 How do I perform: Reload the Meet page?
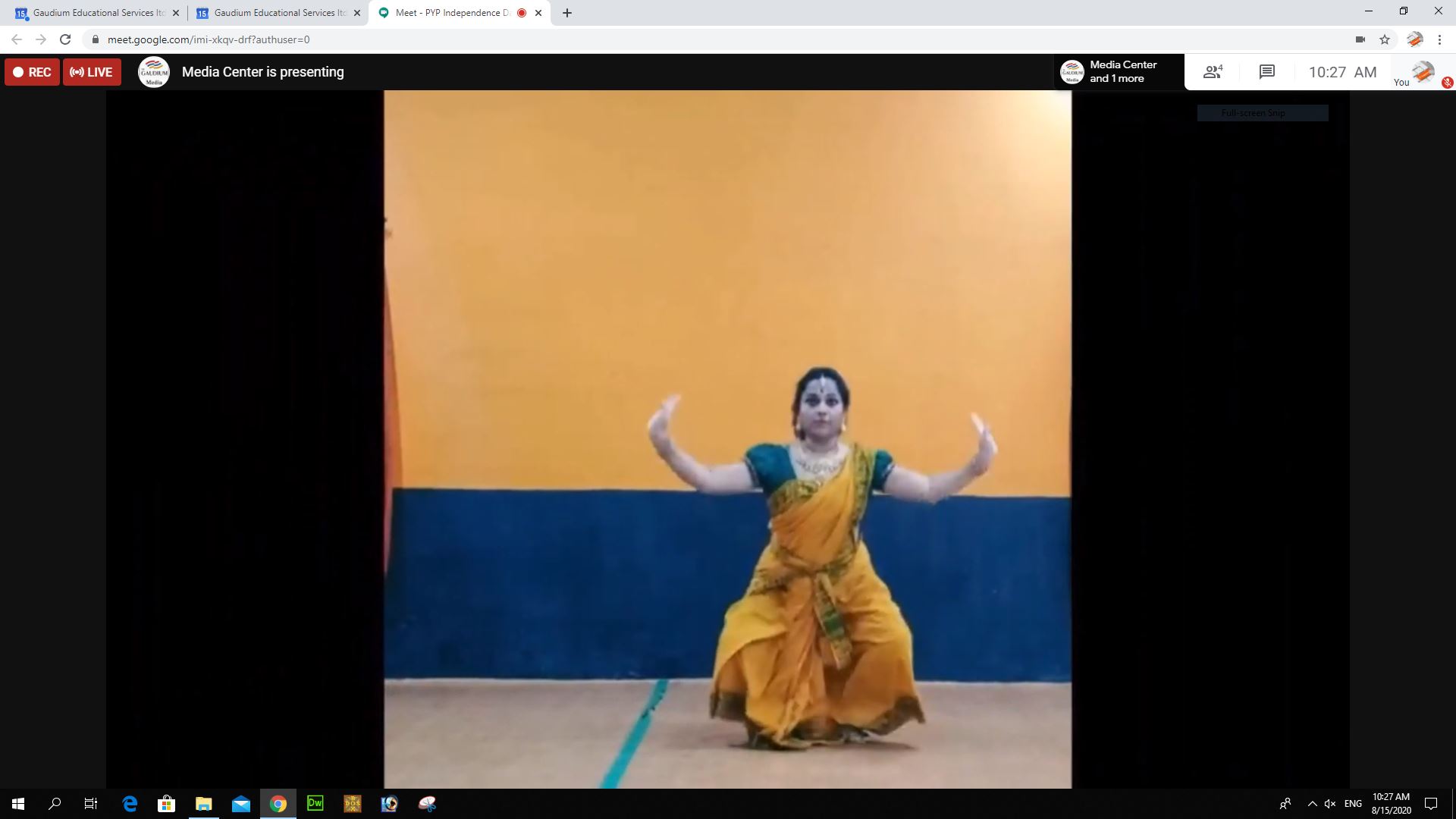(x=65, y=39)
